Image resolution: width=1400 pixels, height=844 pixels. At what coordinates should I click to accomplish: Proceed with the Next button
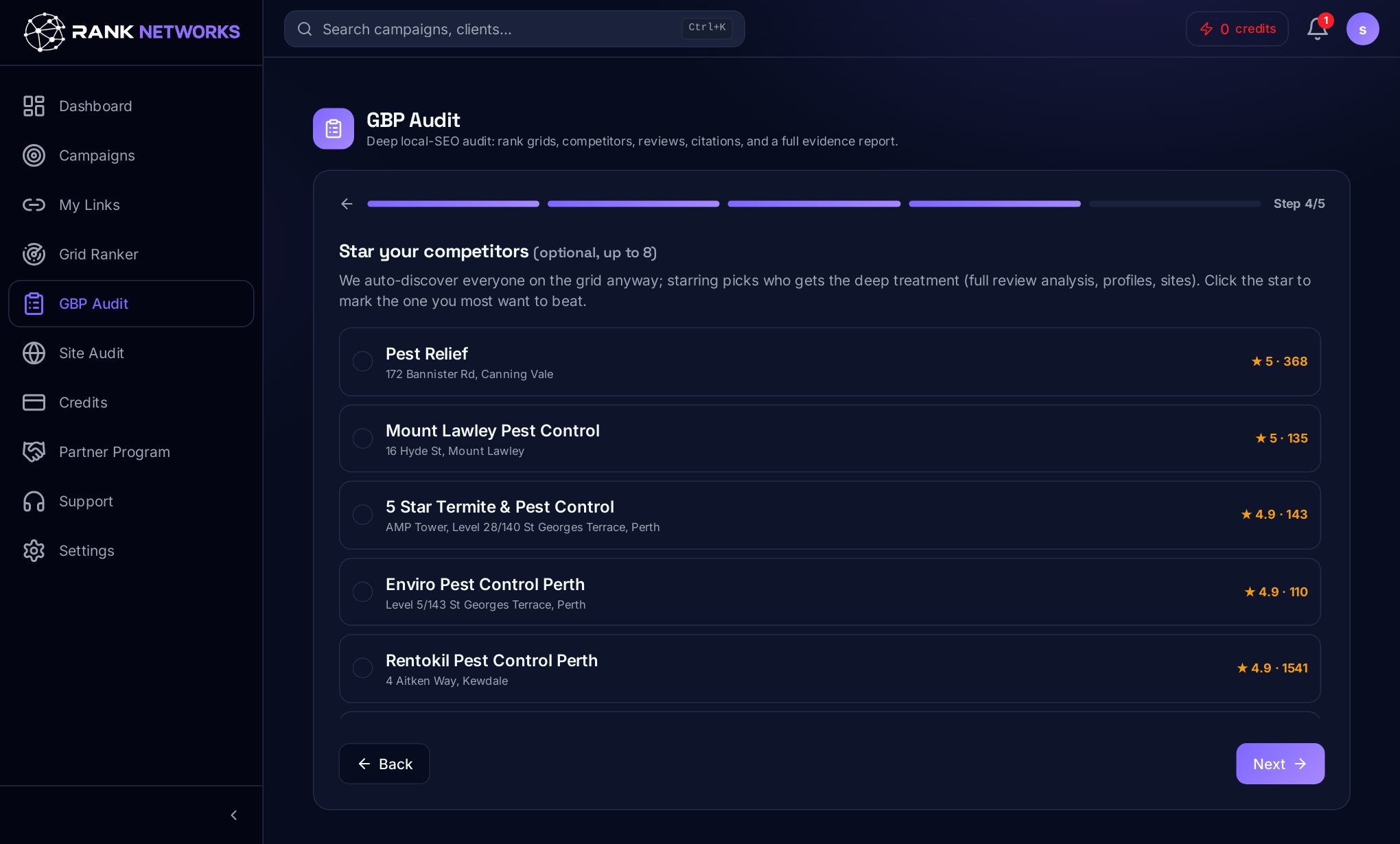1280,764
